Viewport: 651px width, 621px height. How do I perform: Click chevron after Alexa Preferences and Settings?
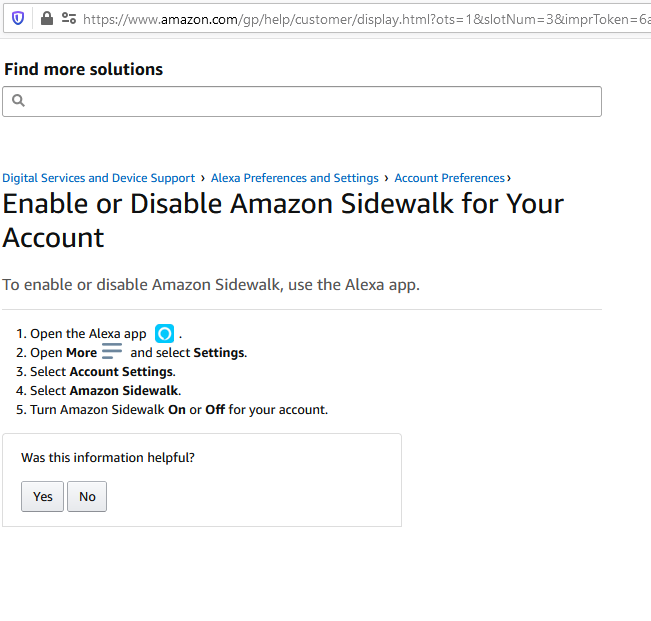(387, 178)
